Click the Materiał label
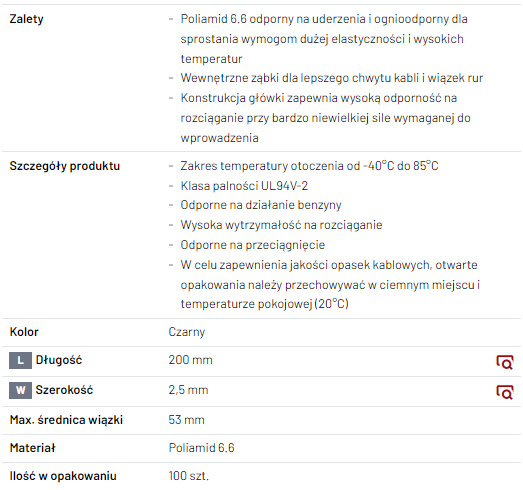The width and height of the screenshot is (523, 490). pos(32,448)
